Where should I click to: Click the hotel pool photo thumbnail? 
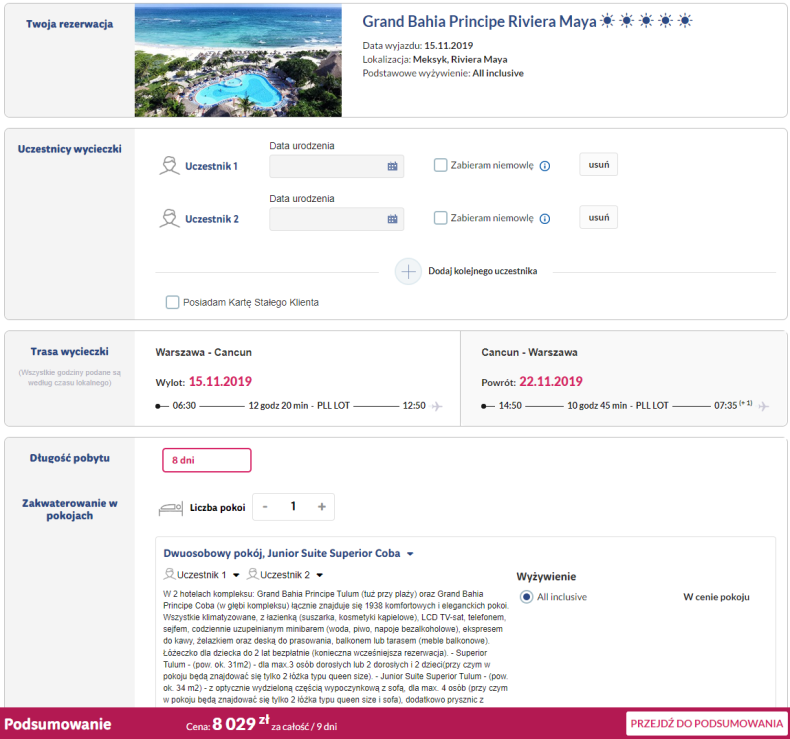[x=238, y=60]
